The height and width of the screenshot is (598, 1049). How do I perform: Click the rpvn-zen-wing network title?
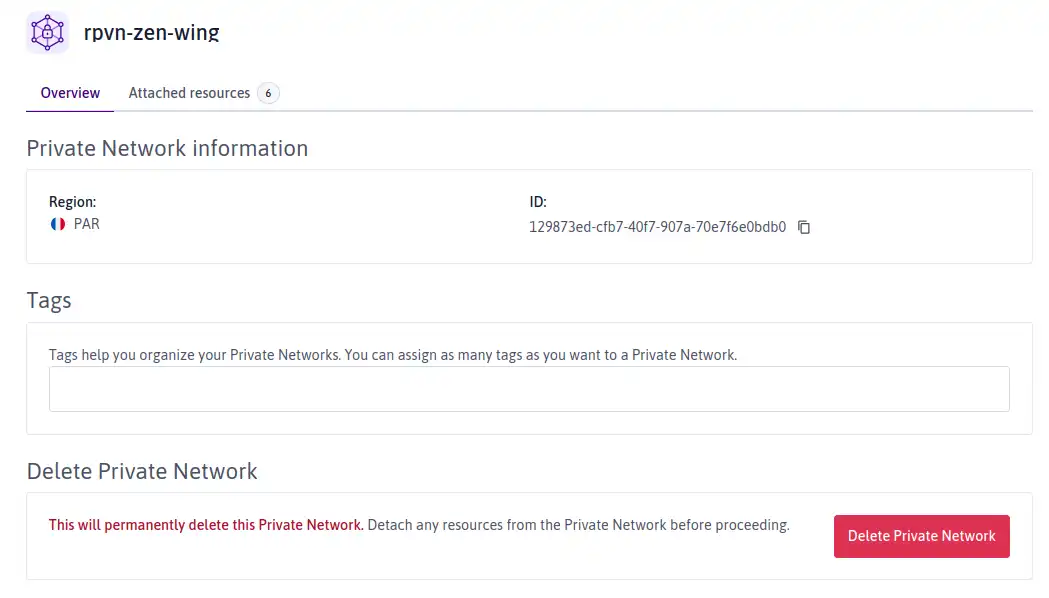pyautogui.click(x=151, y=32)
